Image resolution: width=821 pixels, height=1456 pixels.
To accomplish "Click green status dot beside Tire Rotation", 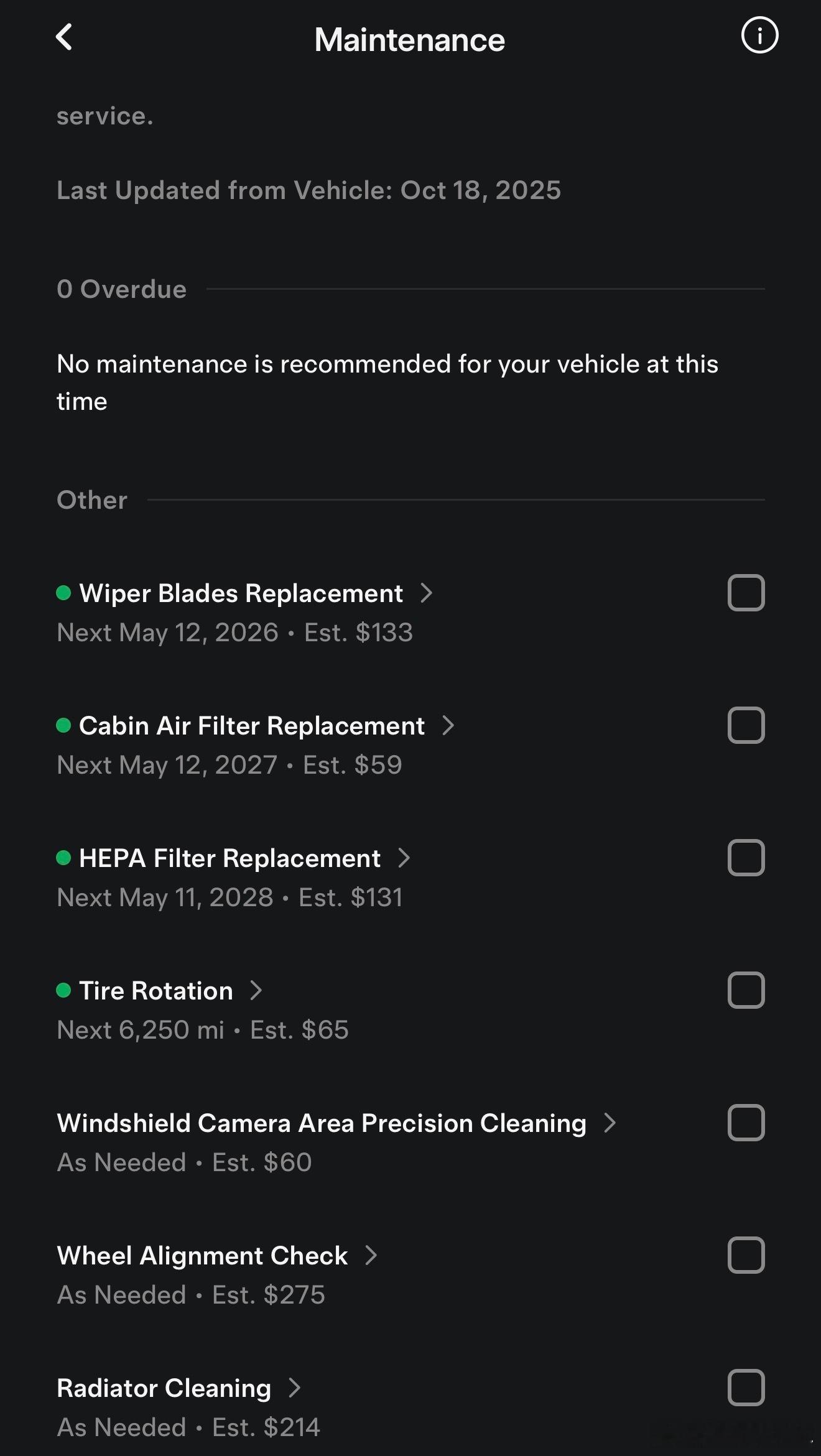I will [x=63, y=990].
